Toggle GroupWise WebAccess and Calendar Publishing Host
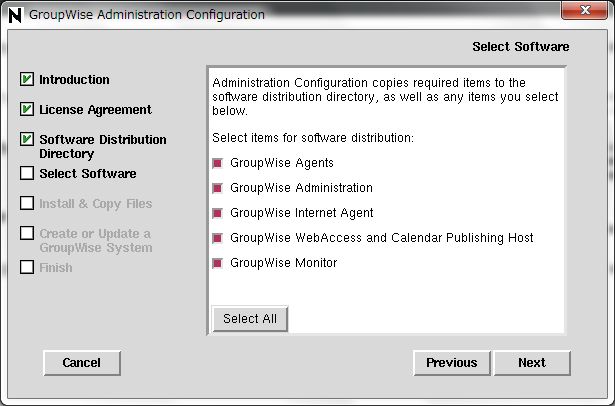Viewport: 615px width, 406px height. 218,238
